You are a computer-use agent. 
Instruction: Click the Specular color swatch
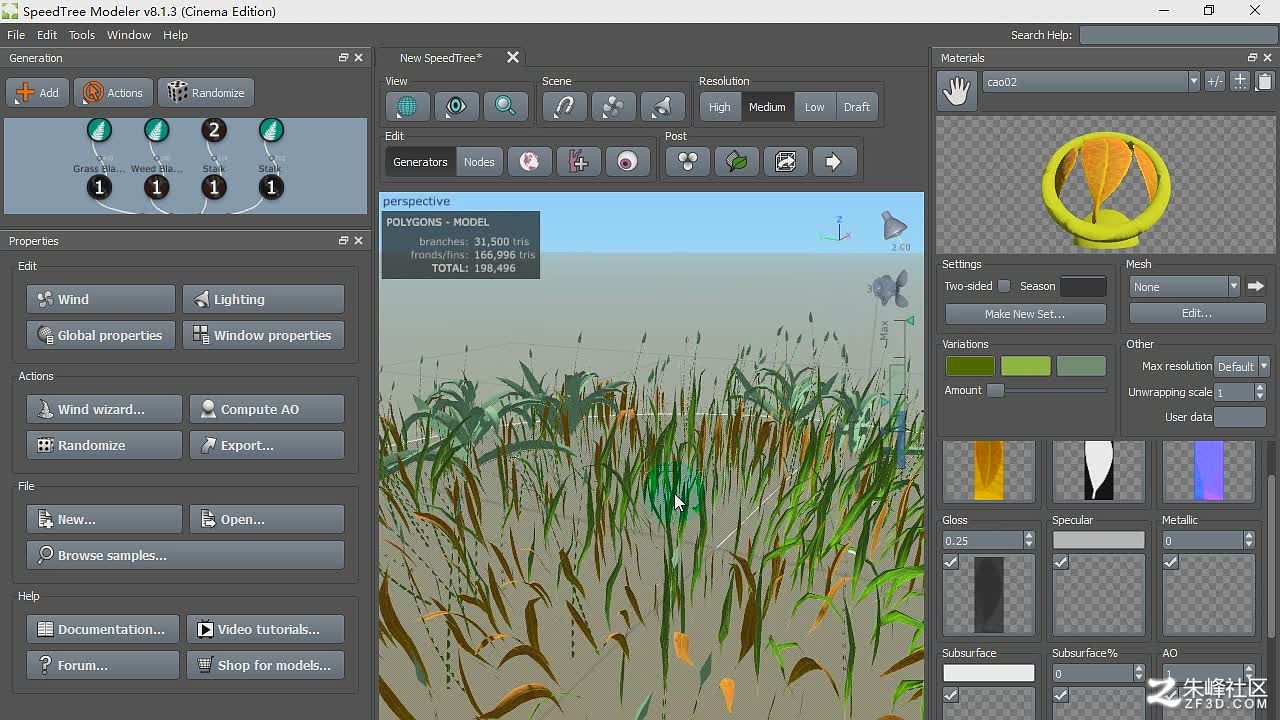tap(1098, 540)
